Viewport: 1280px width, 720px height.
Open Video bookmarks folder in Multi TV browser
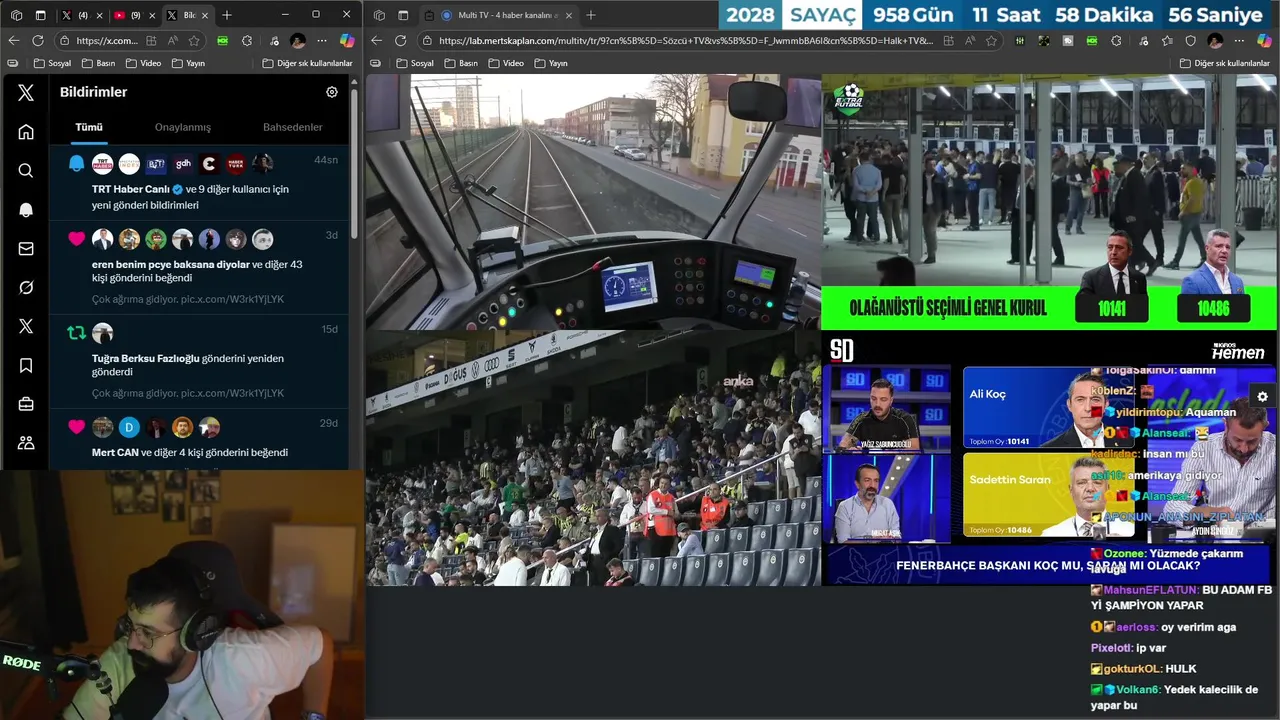(506, 63)
